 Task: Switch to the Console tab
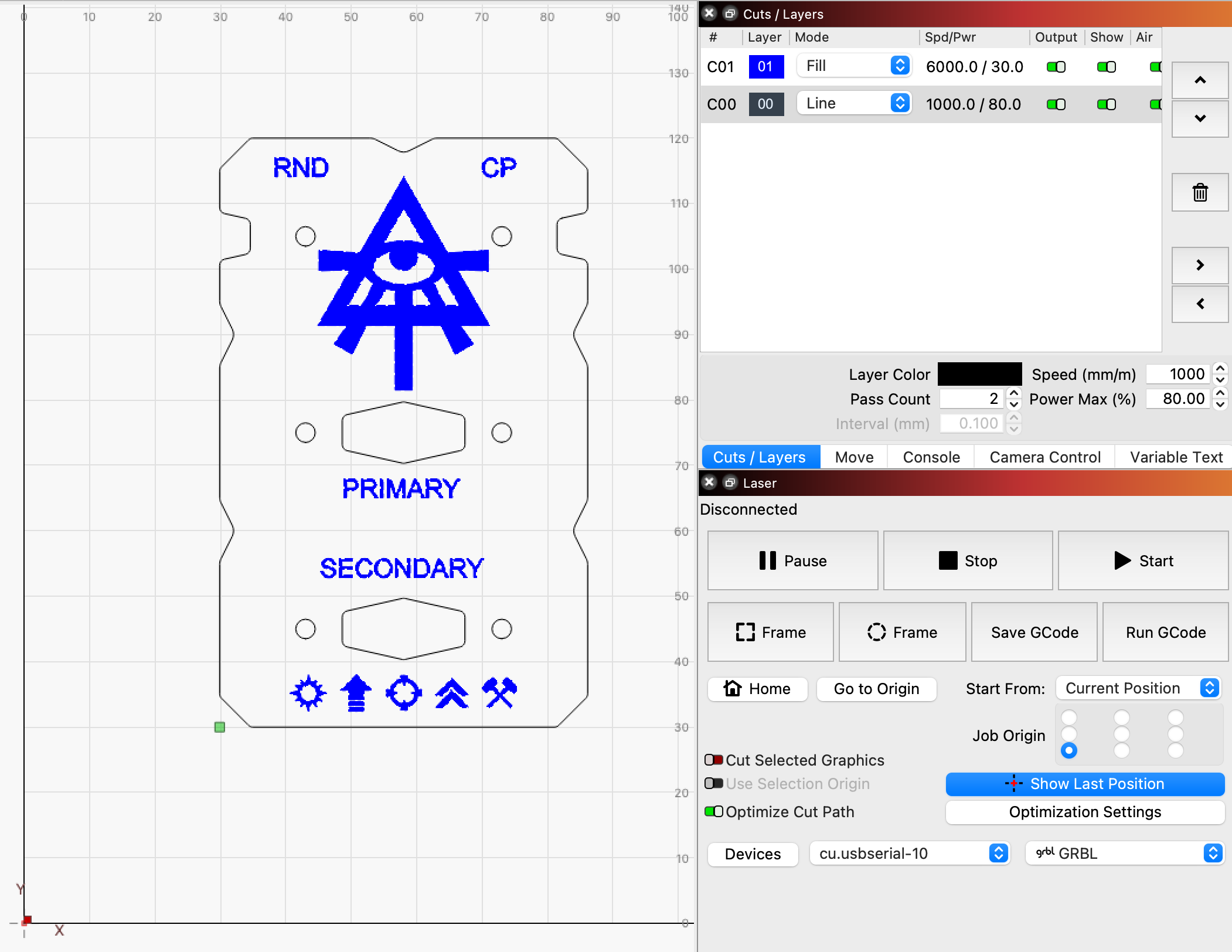[x=931, y=457]
